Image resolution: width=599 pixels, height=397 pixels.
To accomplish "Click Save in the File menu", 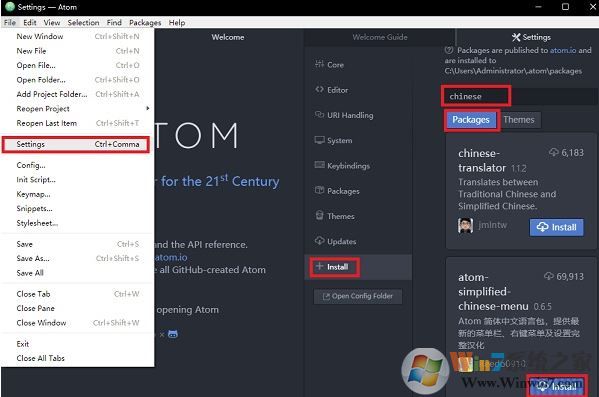I will point(78,244).
